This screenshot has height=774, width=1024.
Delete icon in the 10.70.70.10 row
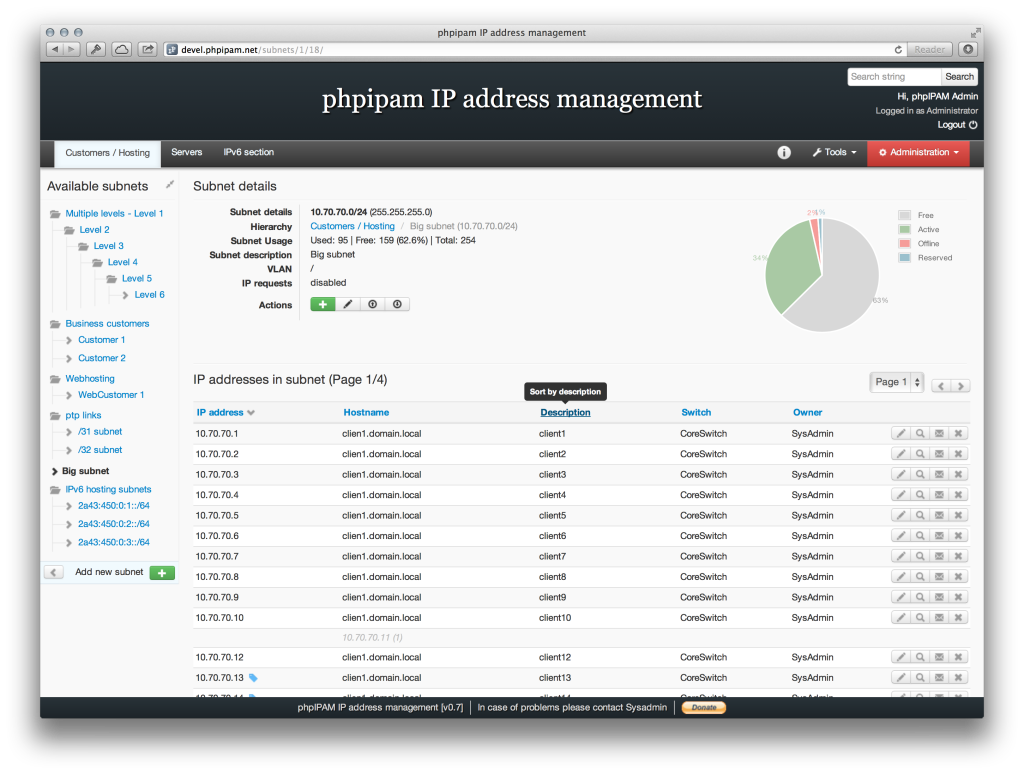point(958,618)
